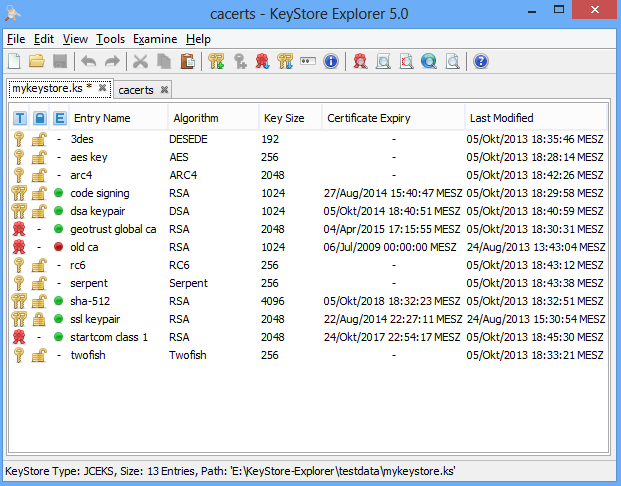Image resolution: width=621 pixels, height=486 pixels.
Task: Switch to the cacerts tab
Action: (x=136, y=90)
